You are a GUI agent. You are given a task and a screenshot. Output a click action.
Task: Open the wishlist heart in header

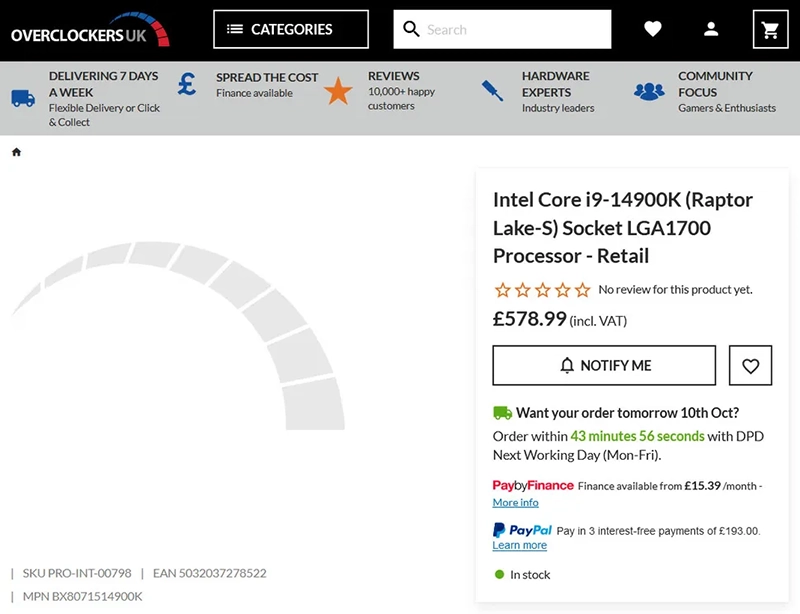653,29
